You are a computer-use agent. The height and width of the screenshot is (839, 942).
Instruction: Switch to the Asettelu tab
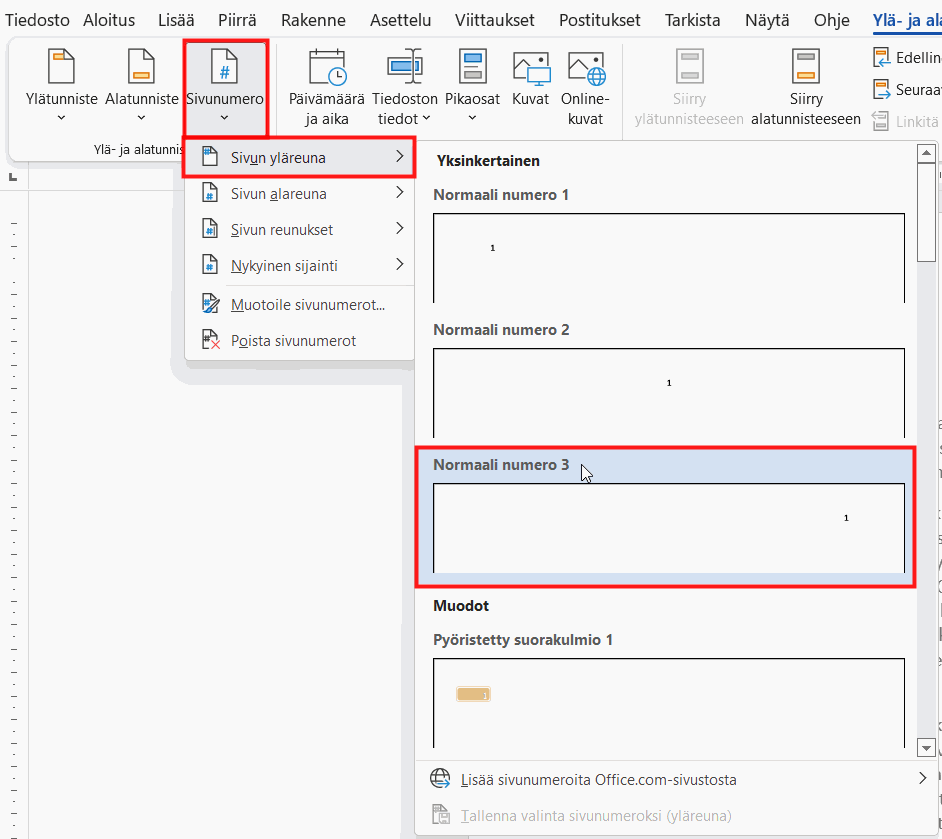[400, 20]
